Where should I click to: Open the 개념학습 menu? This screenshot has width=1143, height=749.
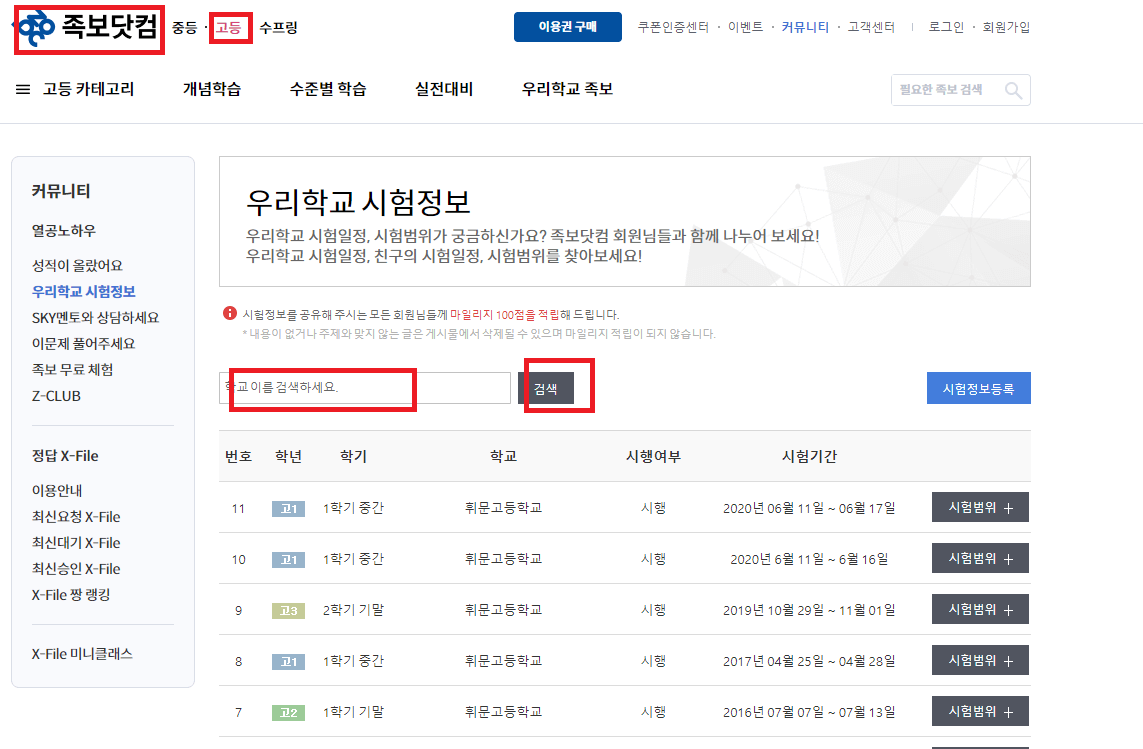point(211,88)
